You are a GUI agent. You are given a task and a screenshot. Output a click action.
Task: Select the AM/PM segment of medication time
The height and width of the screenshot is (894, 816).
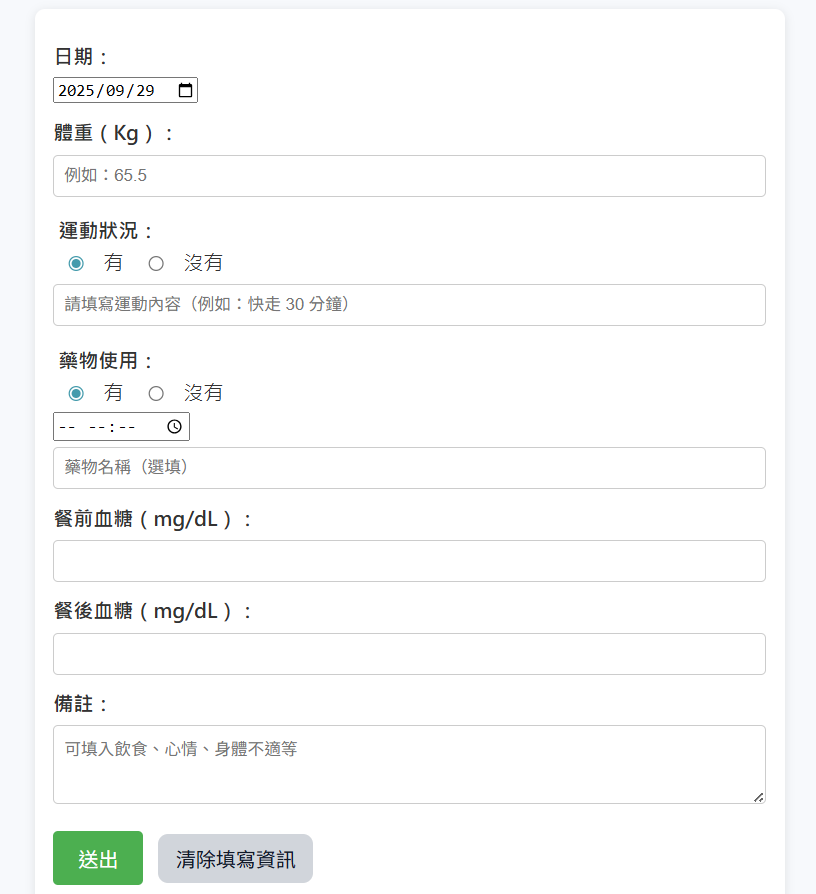[67, 427]
